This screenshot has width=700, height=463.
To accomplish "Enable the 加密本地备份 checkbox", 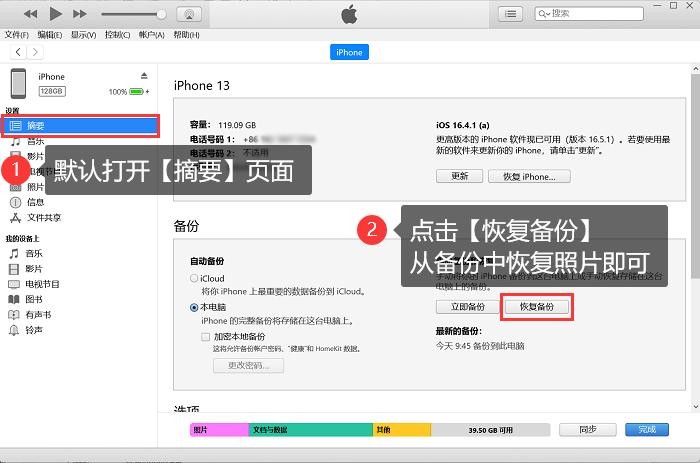I will tap(205, 337).
